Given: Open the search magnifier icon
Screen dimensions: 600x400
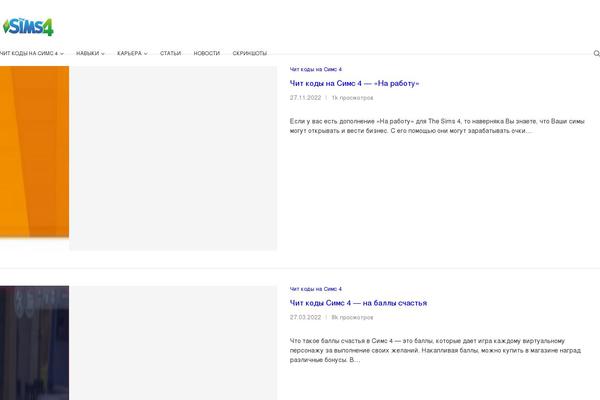Looking at the screenshot, I should (597, 53).
